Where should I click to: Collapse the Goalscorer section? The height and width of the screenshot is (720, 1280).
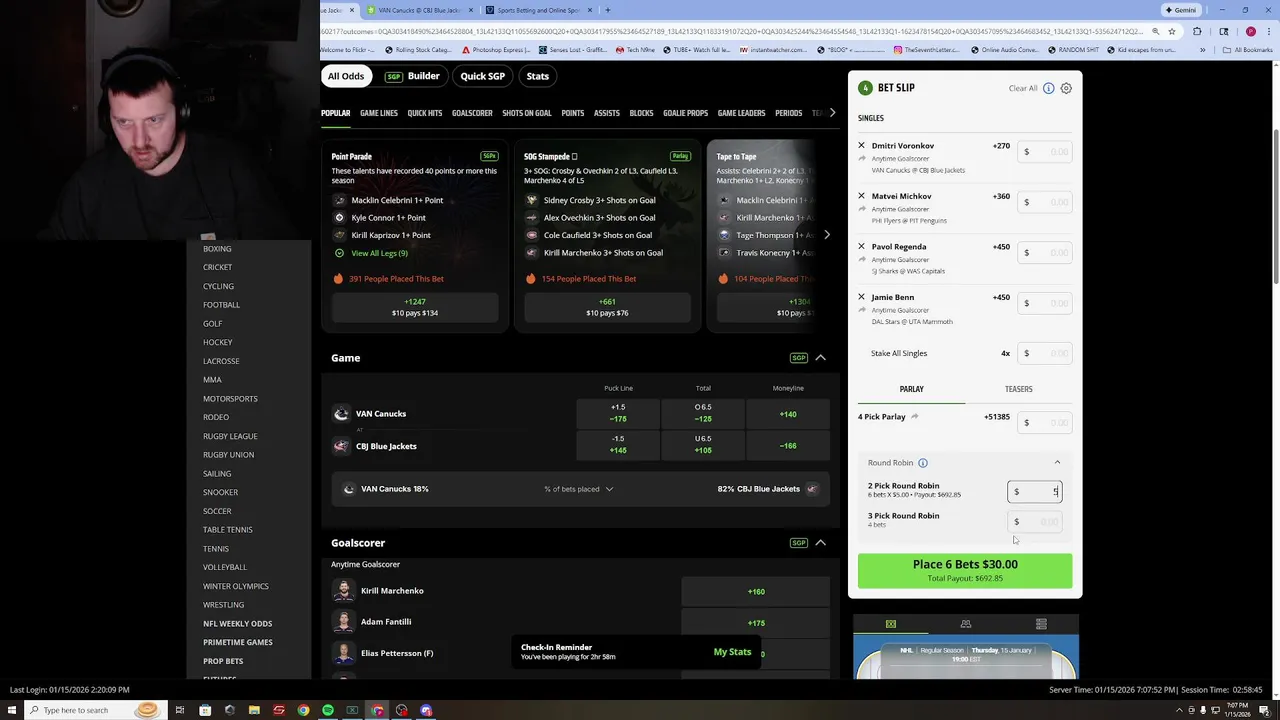[820, 543]
